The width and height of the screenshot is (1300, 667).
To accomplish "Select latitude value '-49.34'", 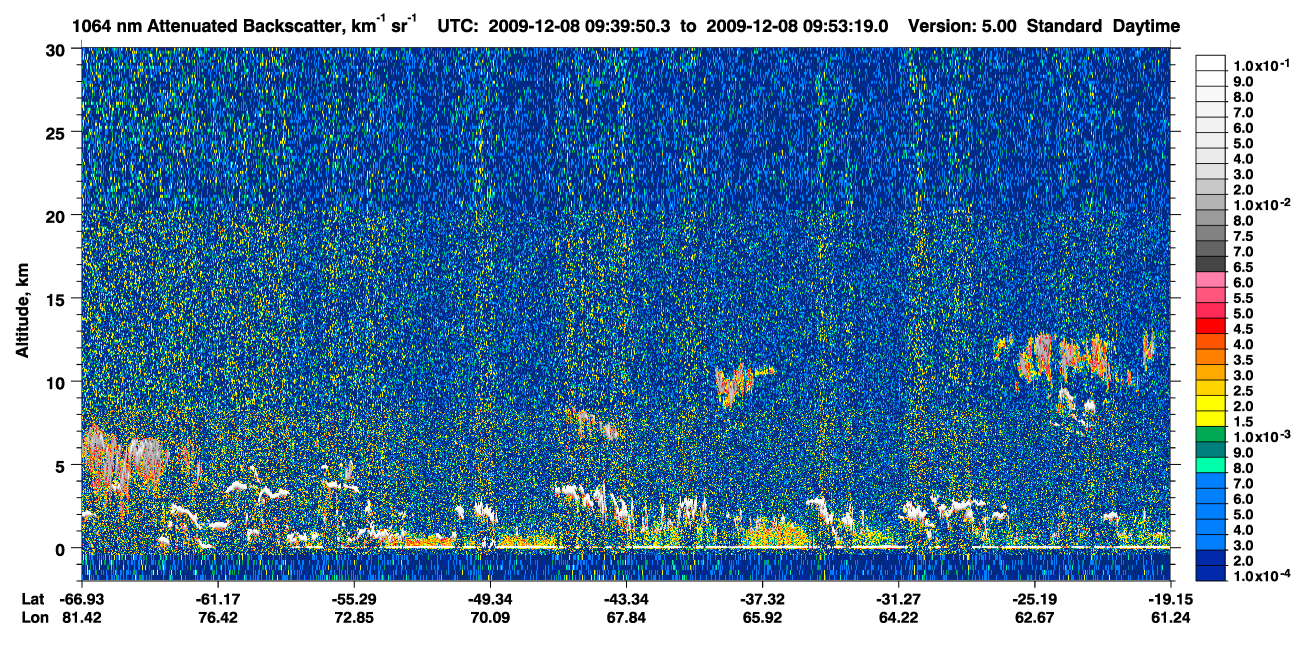I will pyautogui.click(x=489, y=599).
